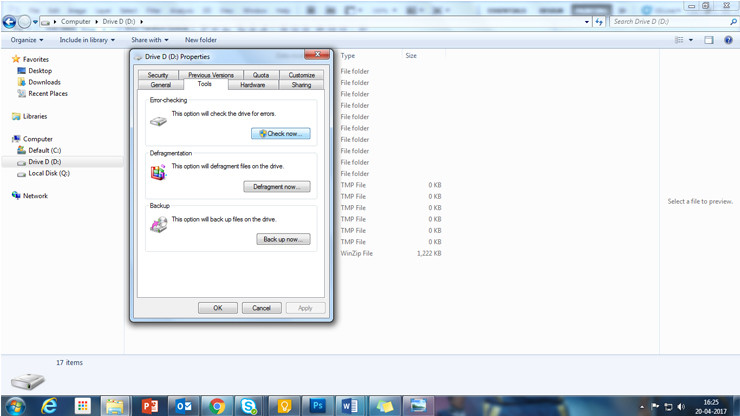Click the Check now button
740x416 pixels.
tap(280, 134)
